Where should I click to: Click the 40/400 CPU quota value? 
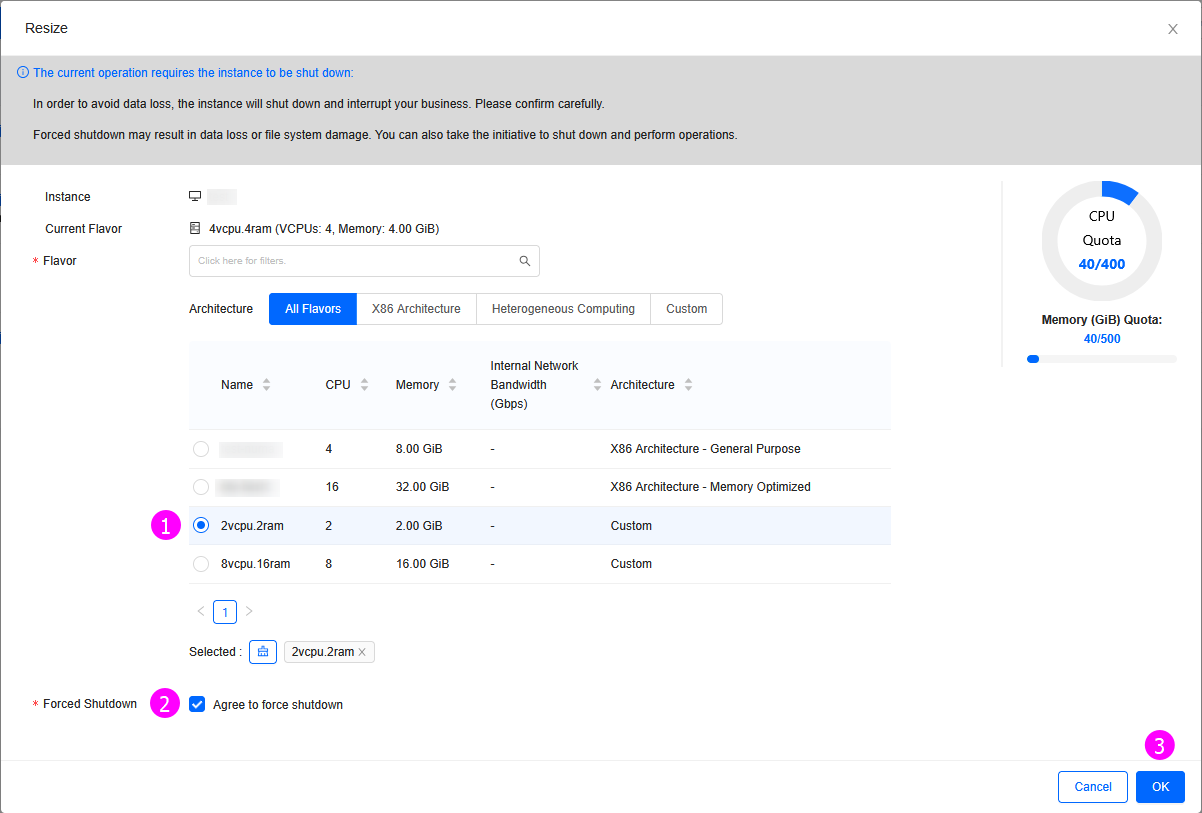click(1102, 265)
